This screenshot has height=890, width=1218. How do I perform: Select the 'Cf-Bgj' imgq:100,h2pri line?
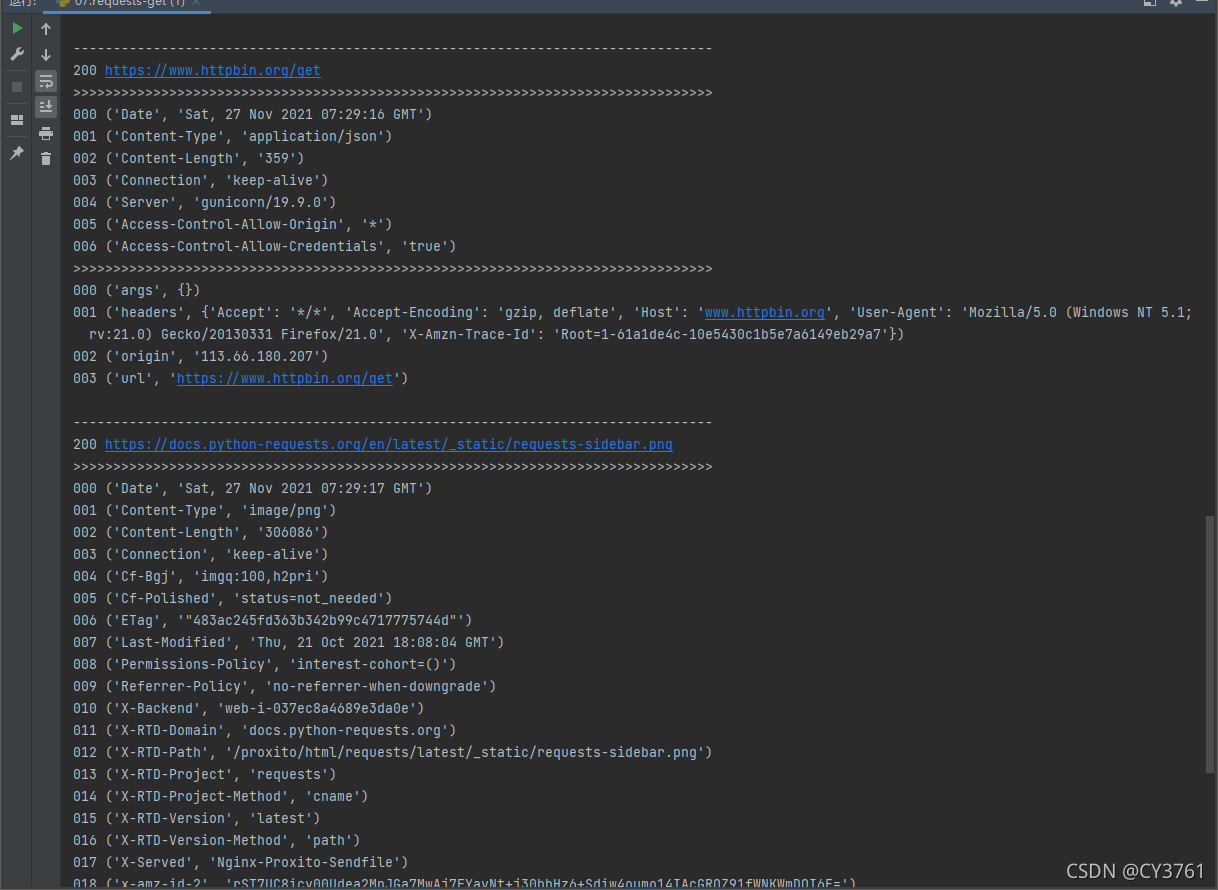pos(201,577)
